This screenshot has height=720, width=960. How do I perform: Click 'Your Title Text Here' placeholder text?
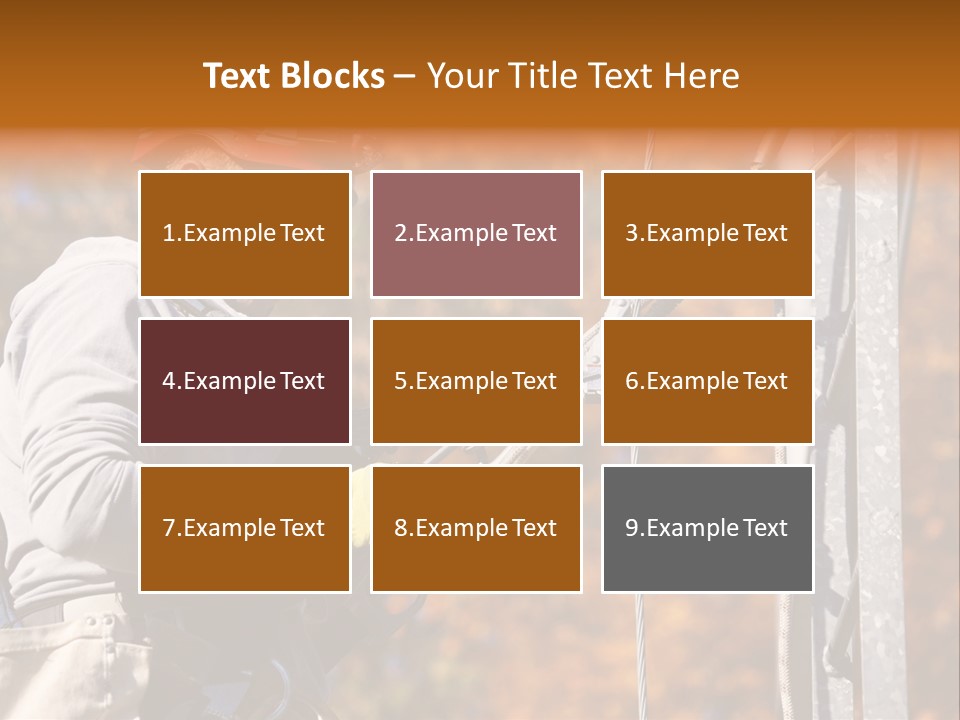coord(583,76)
